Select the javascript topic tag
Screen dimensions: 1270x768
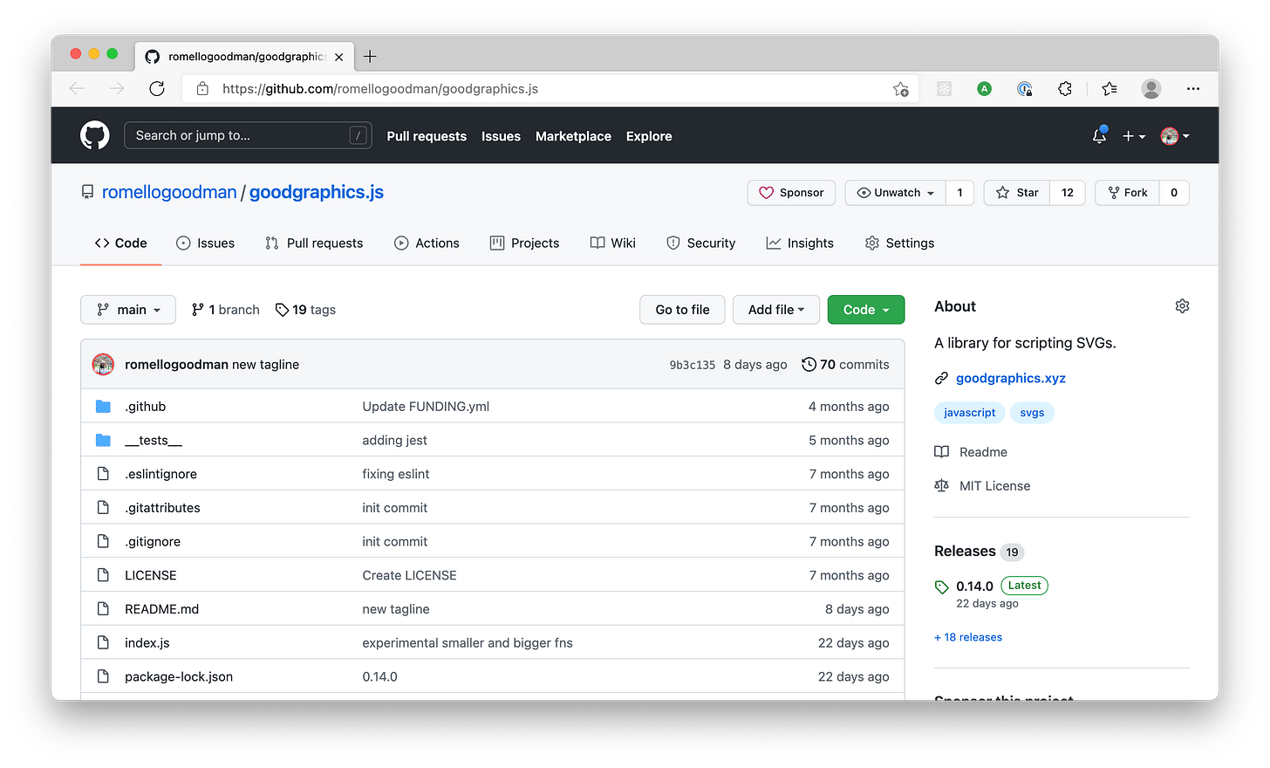[x=969, y=412]
